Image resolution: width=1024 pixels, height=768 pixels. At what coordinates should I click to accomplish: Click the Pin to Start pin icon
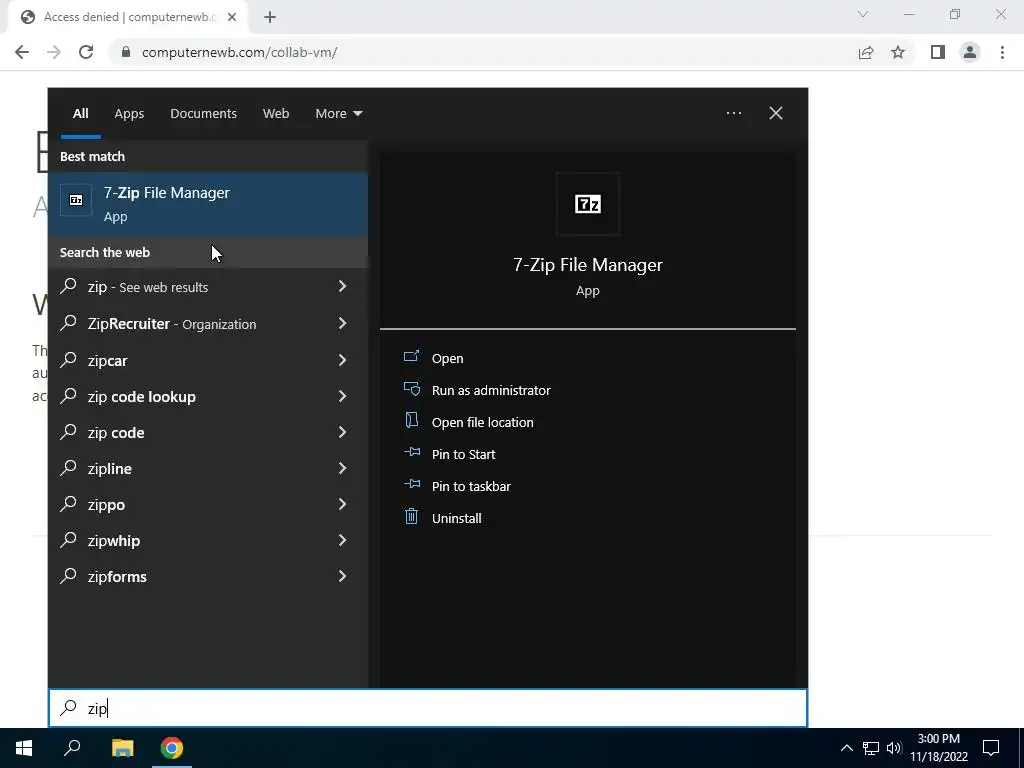pyautogui.click(x=411, y=452)
